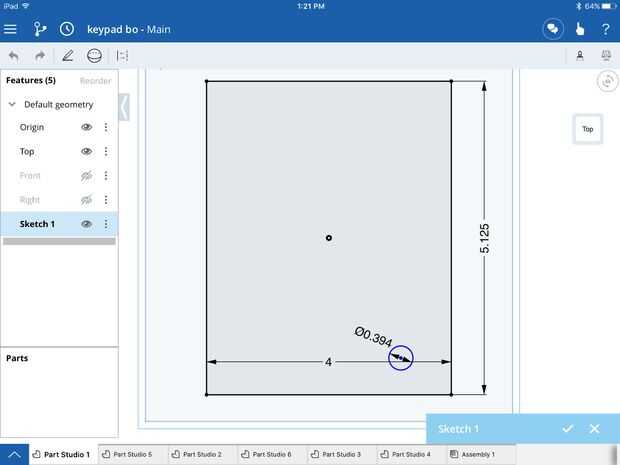Switch to Part Studio 5 tab

tap(132, 454)
